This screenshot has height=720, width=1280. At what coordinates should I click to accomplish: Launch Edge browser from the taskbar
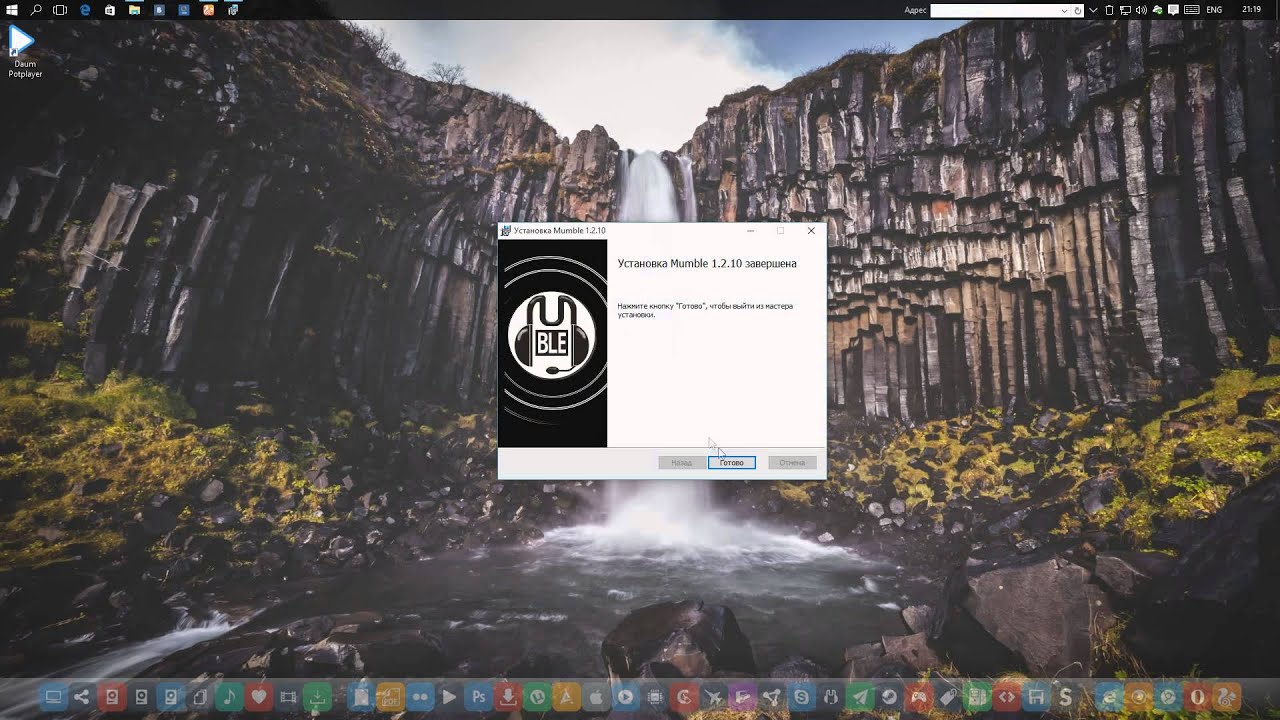tap(85, 9)
